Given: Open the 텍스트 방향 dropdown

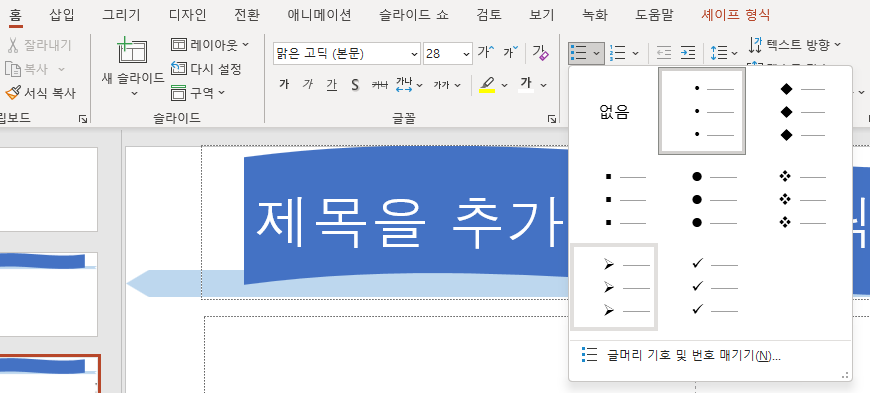Looking at the screenshot, I should [x=795, y=44].
